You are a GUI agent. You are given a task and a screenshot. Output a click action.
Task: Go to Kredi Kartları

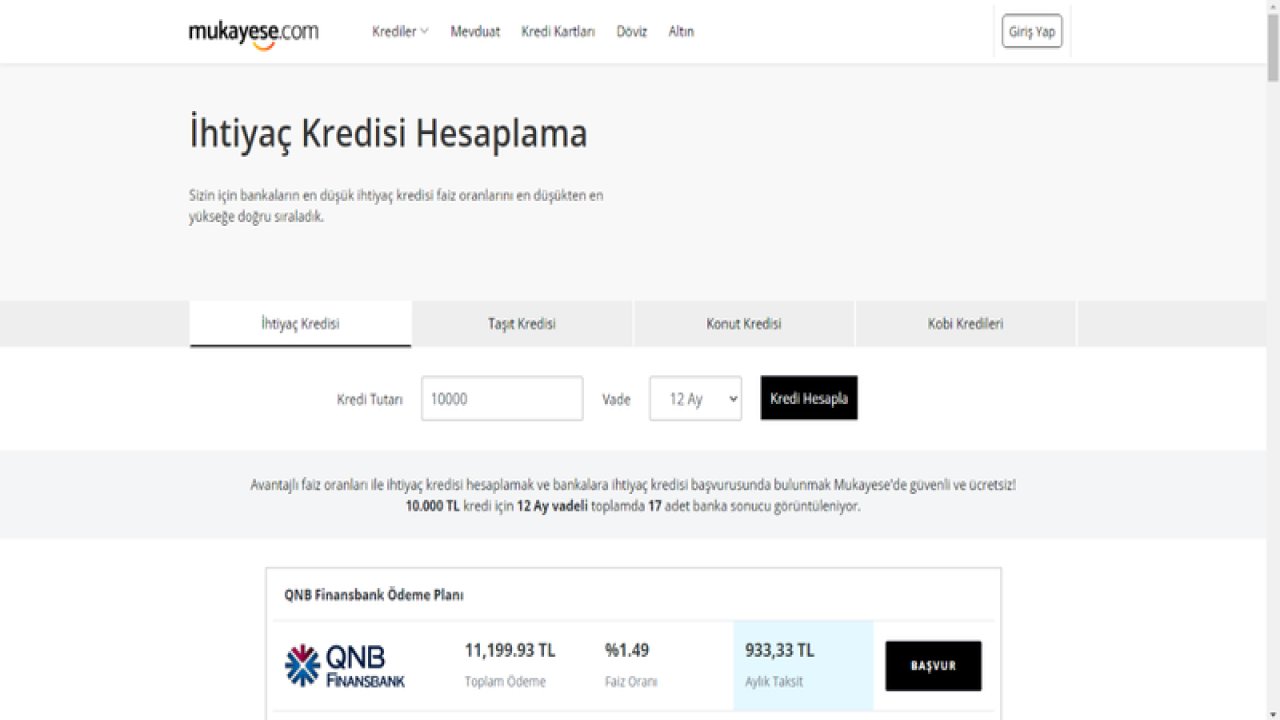[x=558, y=31]
